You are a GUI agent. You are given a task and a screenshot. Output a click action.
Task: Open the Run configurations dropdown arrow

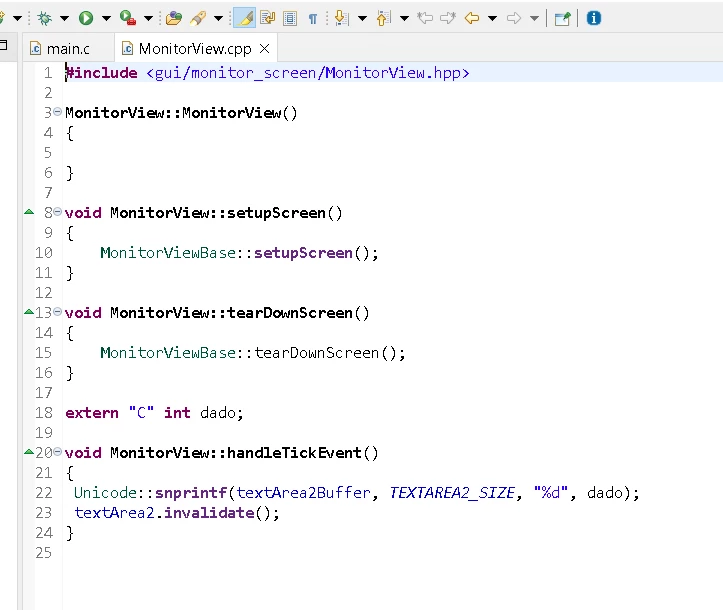point(106,18)
